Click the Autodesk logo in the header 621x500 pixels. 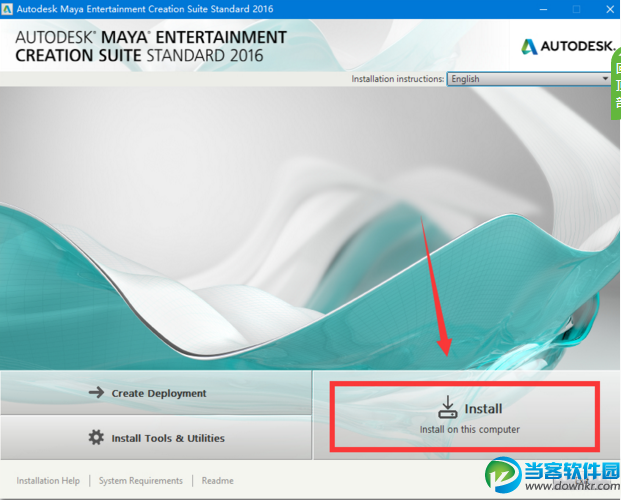568,46
